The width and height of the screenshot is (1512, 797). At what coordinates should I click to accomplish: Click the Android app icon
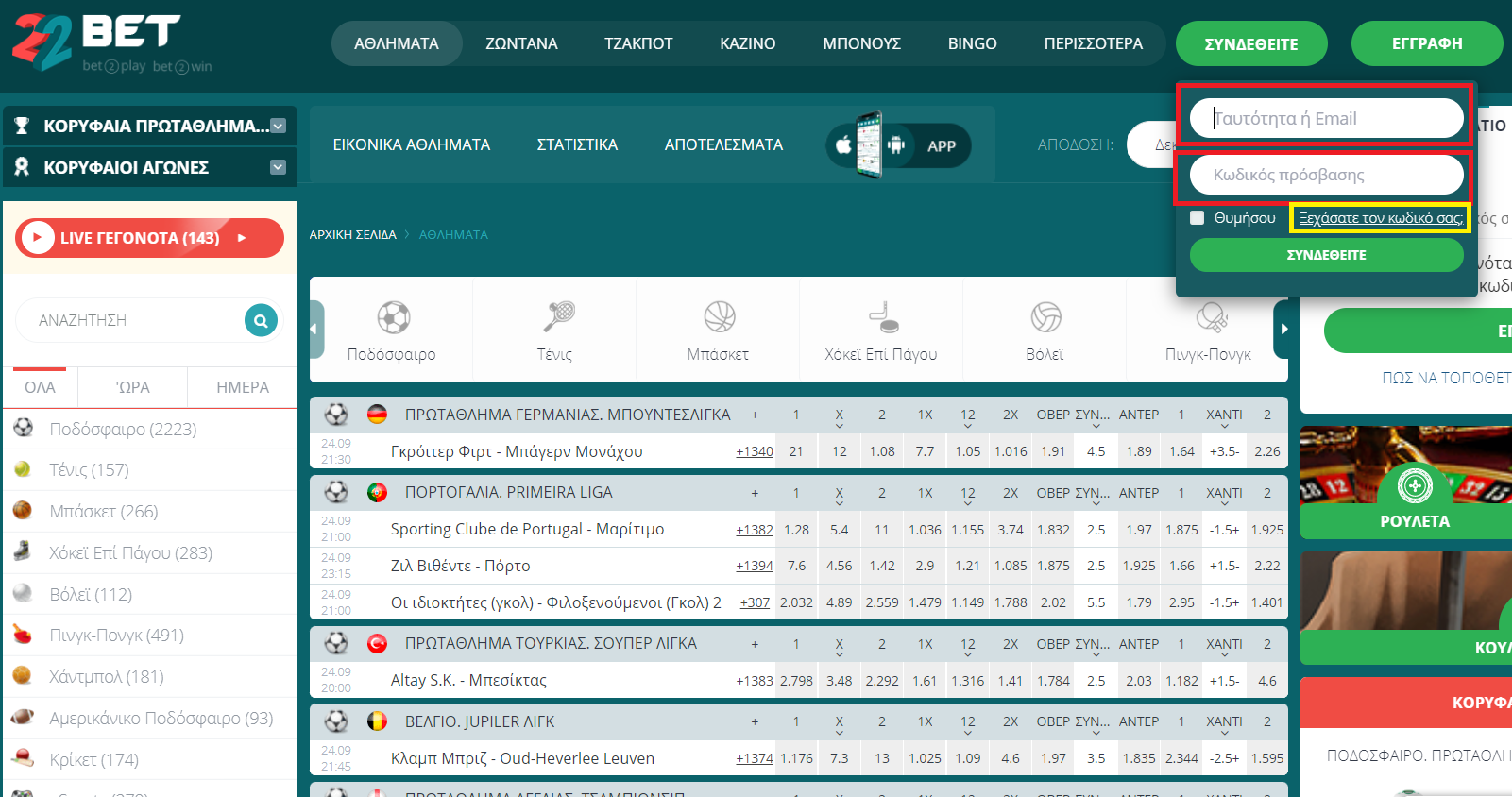click(x=896, y=145)
